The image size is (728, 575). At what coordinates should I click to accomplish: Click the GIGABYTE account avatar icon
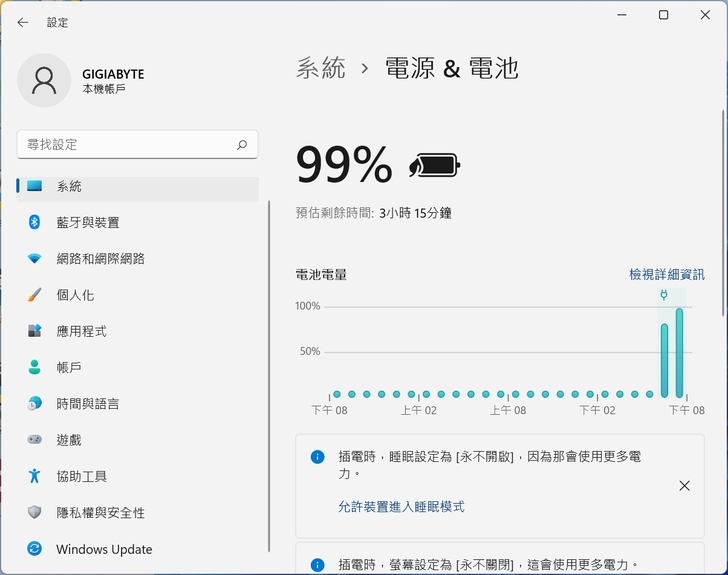[x=44, y=80]
